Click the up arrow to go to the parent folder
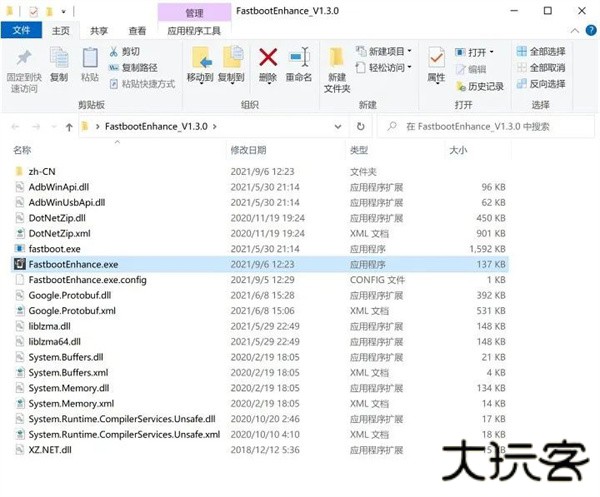Screen dimensions: 600x497 click(x=68, y=127)
